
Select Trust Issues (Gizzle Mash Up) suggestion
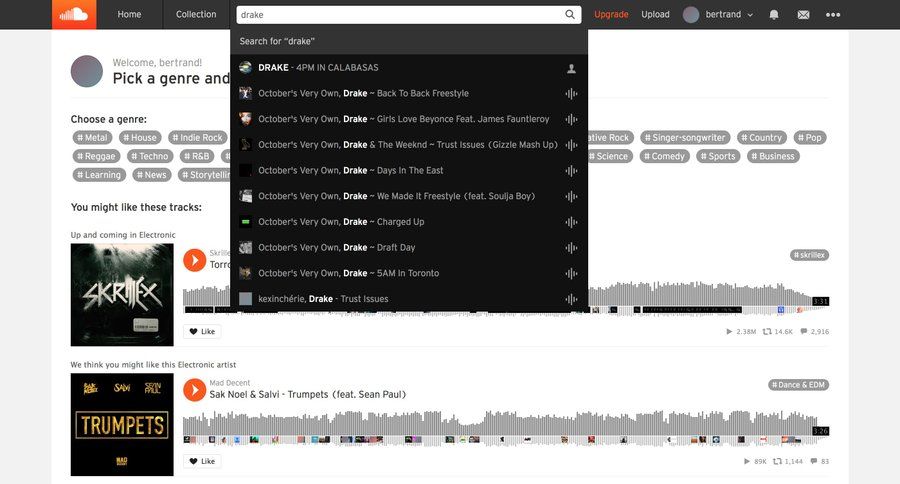pos(409,145)
